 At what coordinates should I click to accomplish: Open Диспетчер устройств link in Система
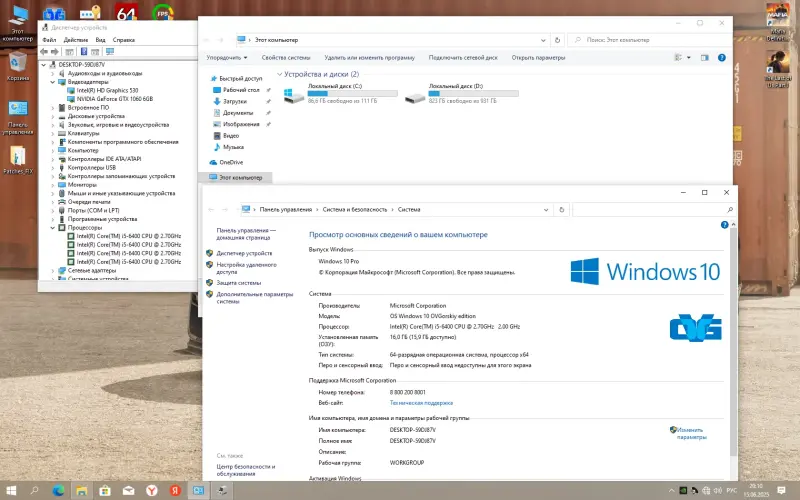pos(244,253)
